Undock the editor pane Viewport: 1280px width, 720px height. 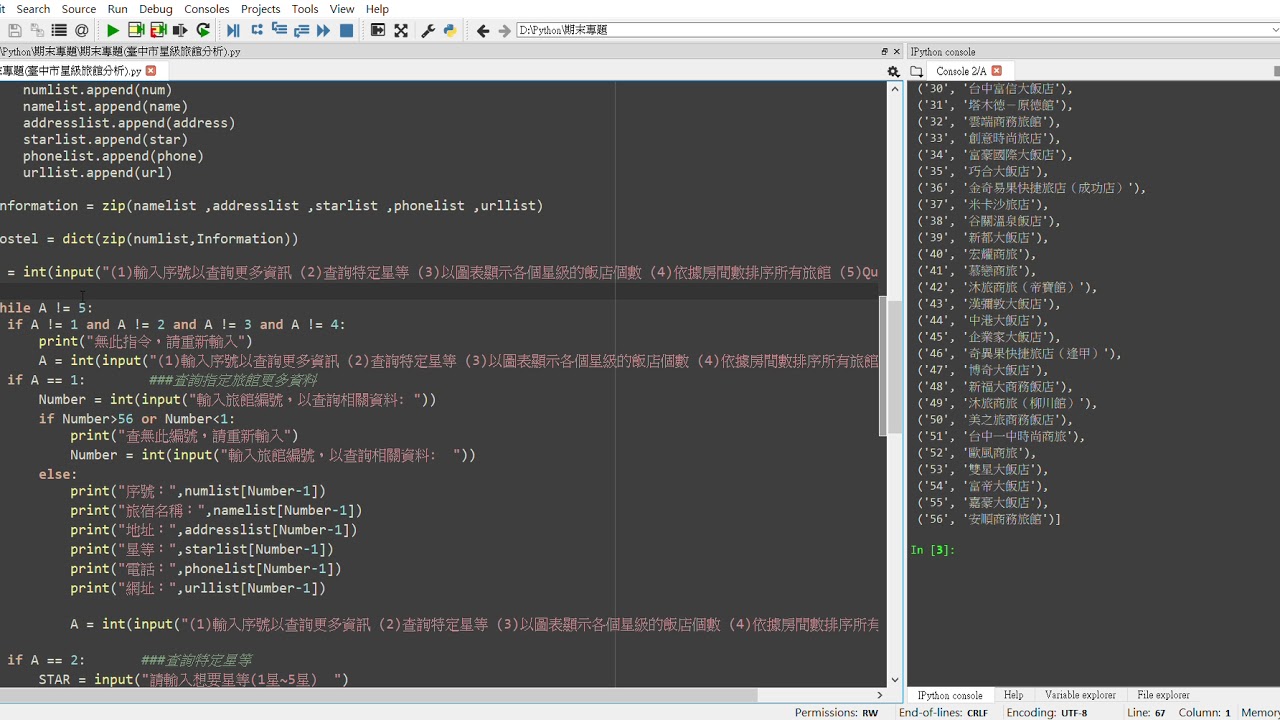pyautogui.click(x=884, y=51)
